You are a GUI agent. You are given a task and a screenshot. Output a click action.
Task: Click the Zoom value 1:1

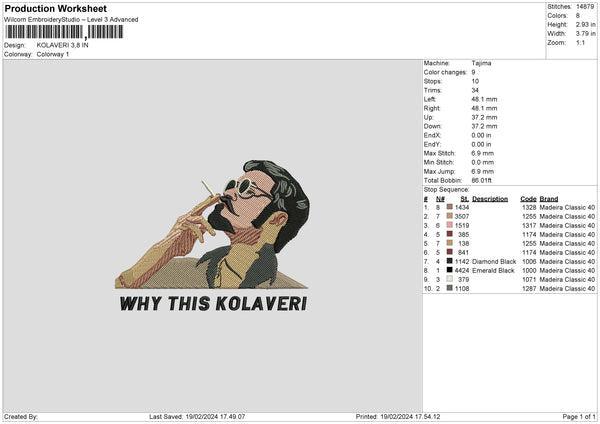pos(580,42)
